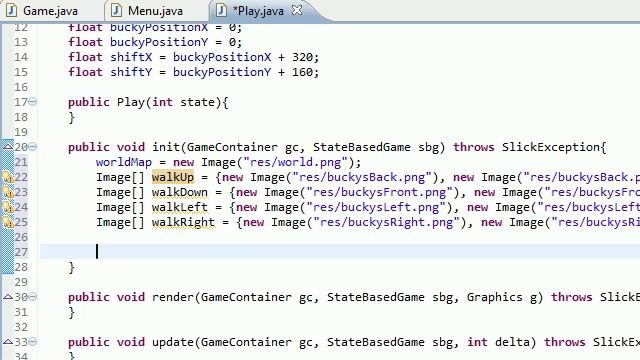This screenshot has height=360, width=640.
Task: Click the "res/world.png" string
Action: coord(297,162)
